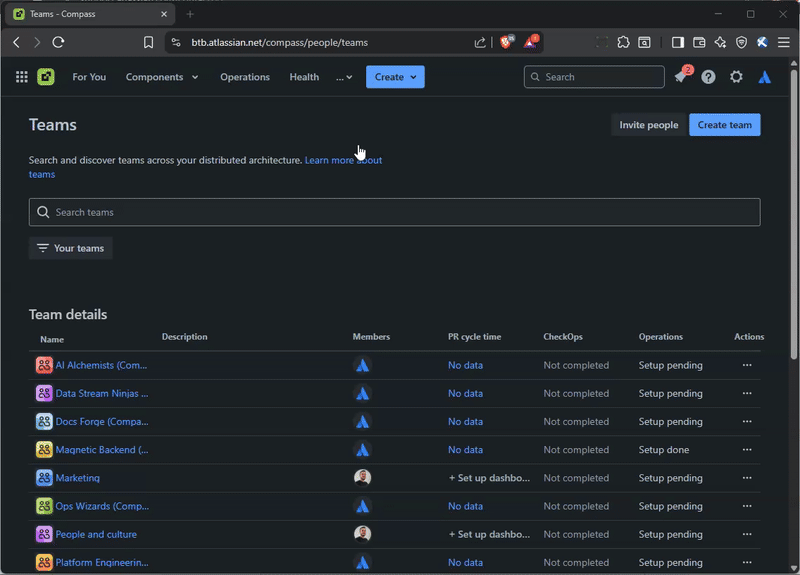This screenshot has height=575, width=800.
Task: Go to Health nav item
Action: click(x=304, y=77)
